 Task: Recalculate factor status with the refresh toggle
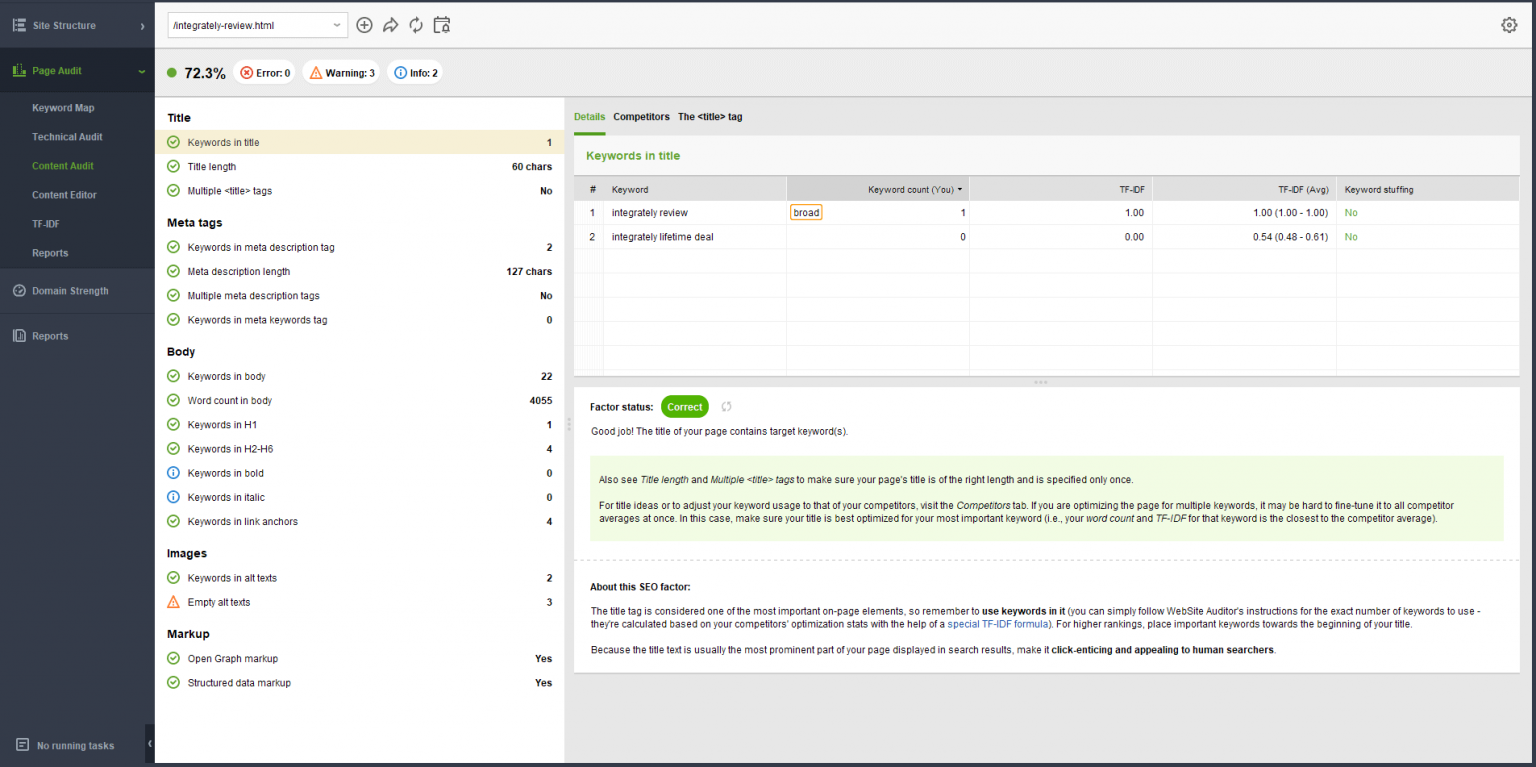pyautogui.click(x=726, y=406)
